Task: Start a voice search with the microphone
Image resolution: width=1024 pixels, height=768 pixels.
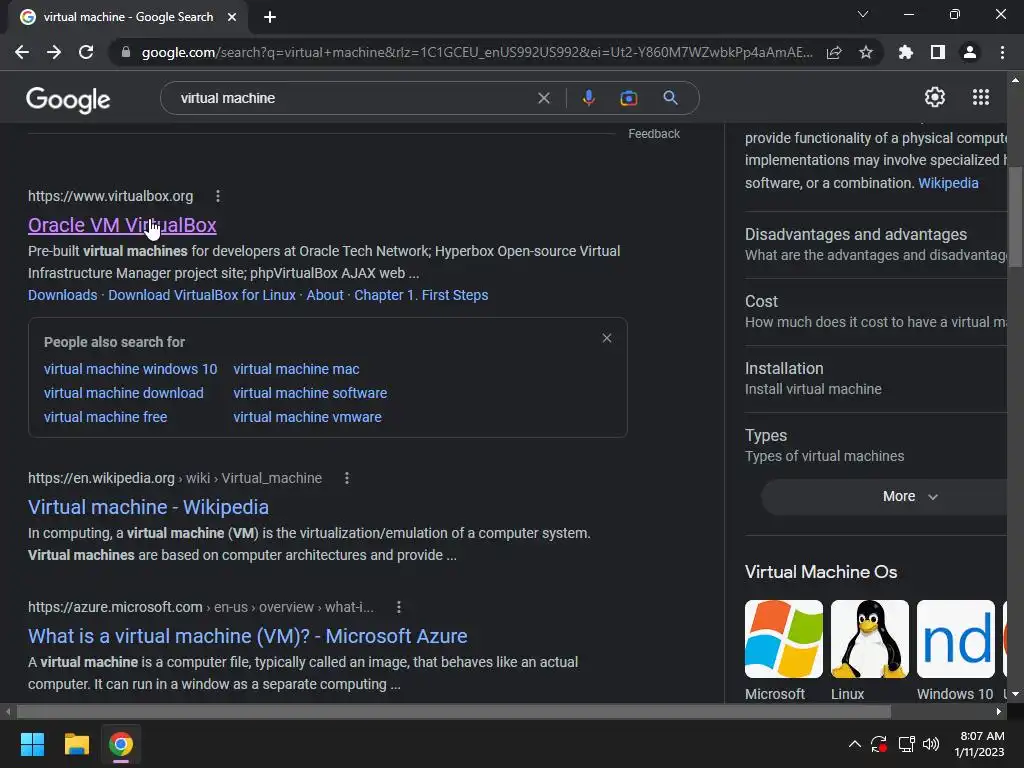Action: (588, 98)
